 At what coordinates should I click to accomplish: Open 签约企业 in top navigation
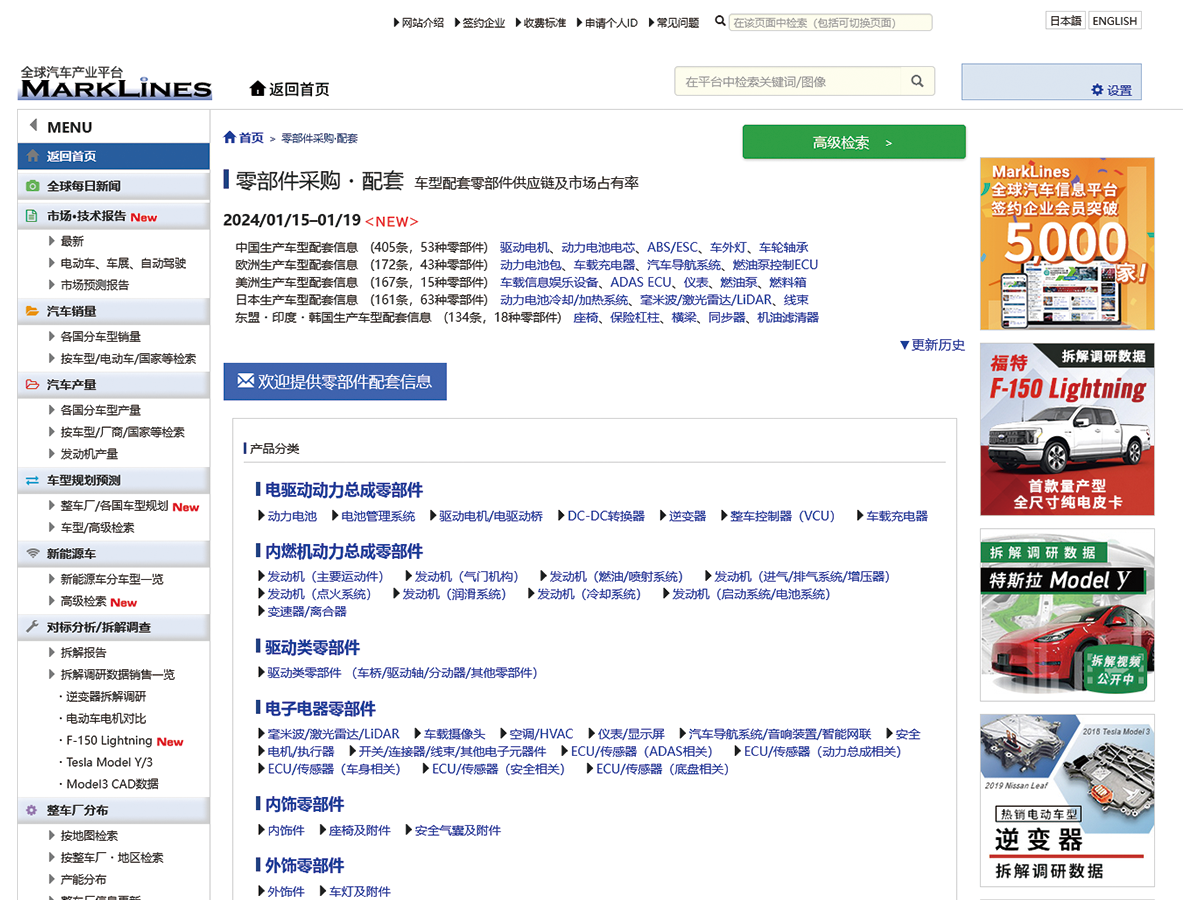tap(483, 22)
